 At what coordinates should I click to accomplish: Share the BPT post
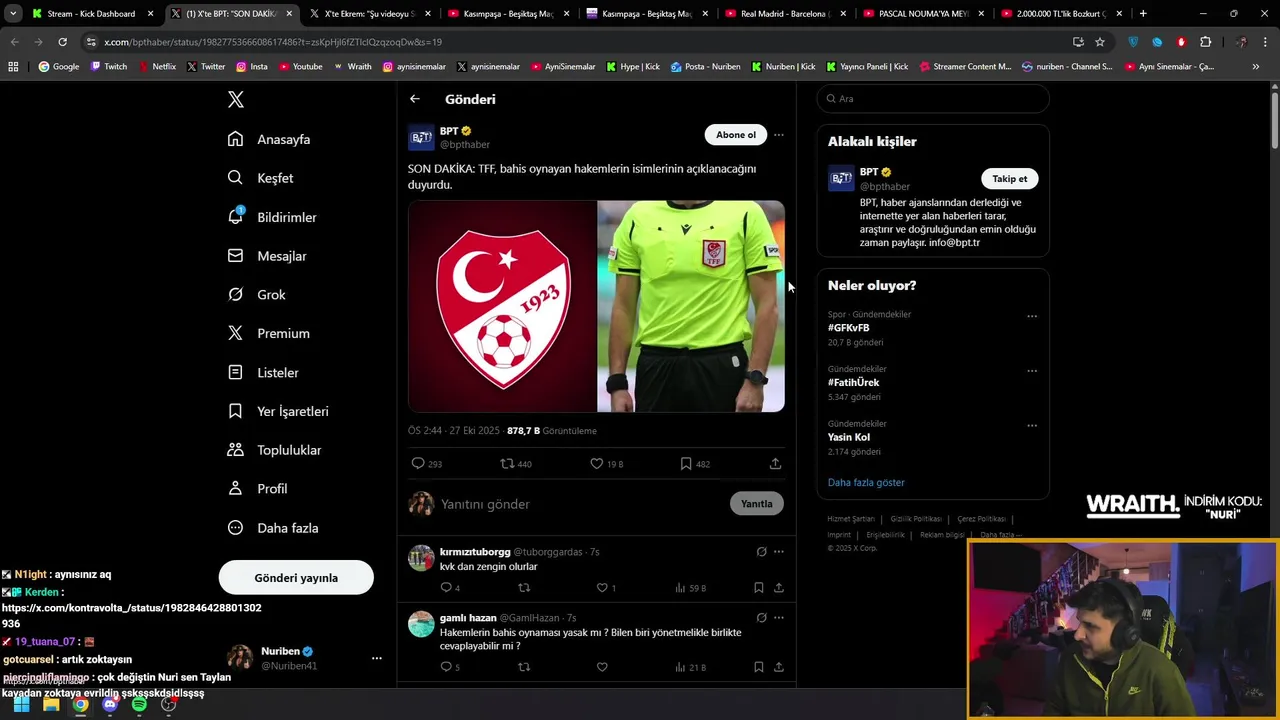(x=775, y=464)
